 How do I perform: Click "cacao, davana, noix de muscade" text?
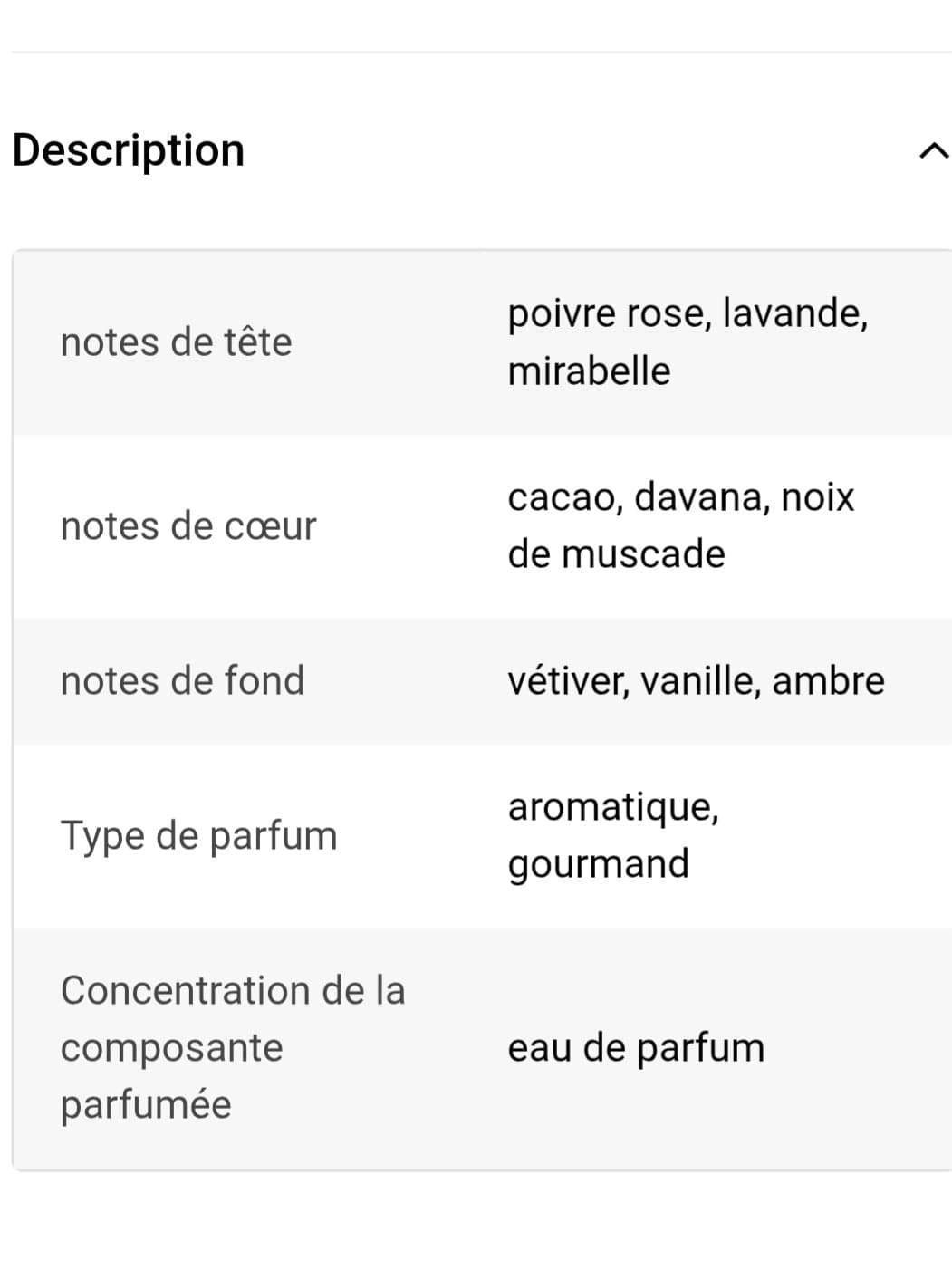point(680,525)
